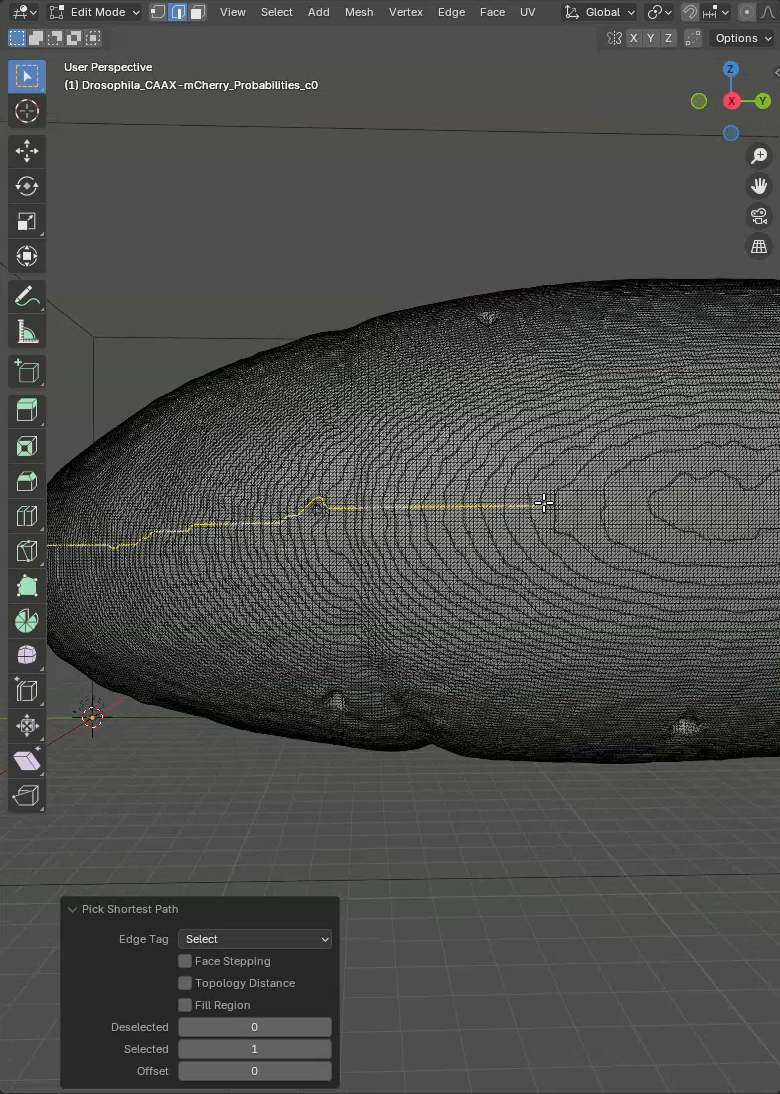Tick the Fill Region checkbox
Screen dimensions: 780x1094
coord(185,1005)
